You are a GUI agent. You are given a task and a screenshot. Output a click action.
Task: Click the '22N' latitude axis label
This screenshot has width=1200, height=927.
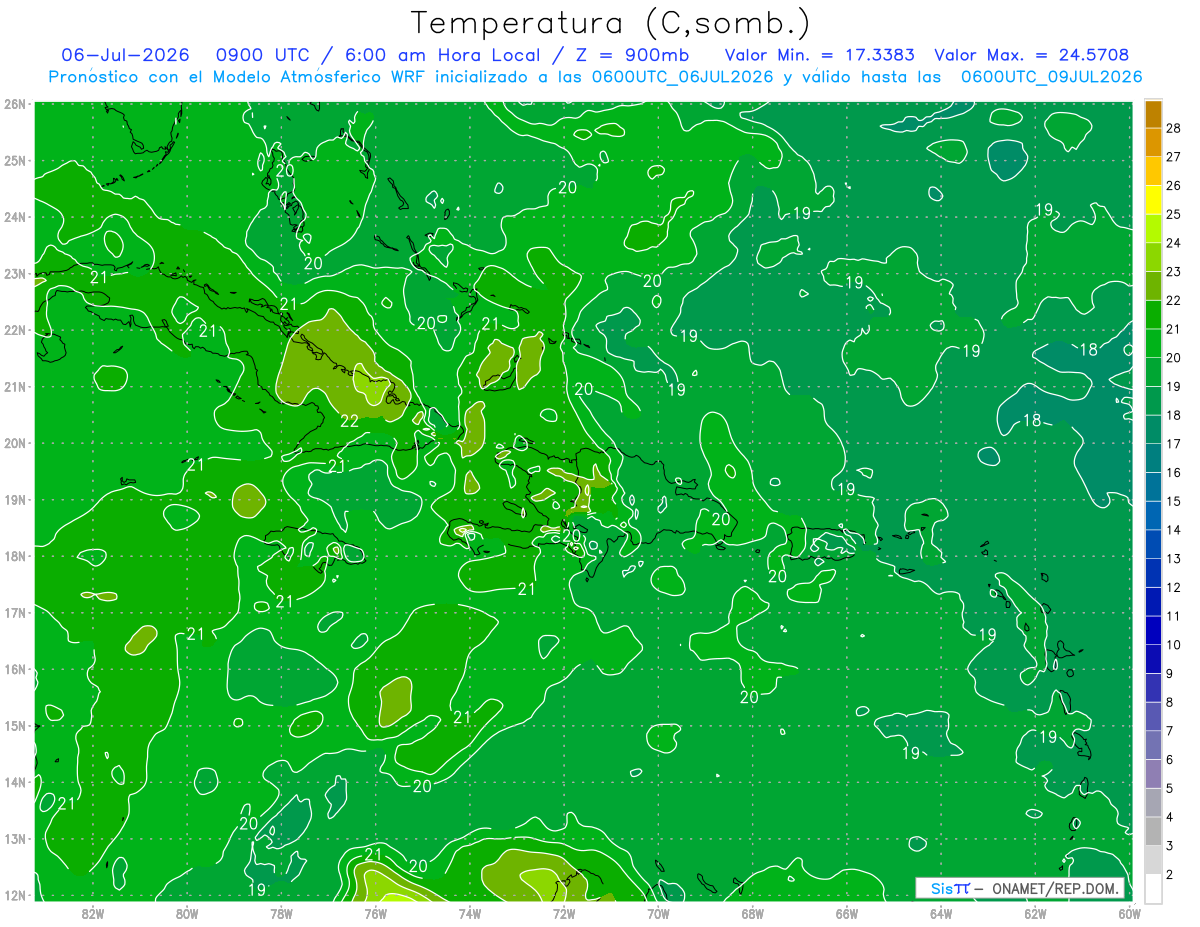click(x=14, y=330)
